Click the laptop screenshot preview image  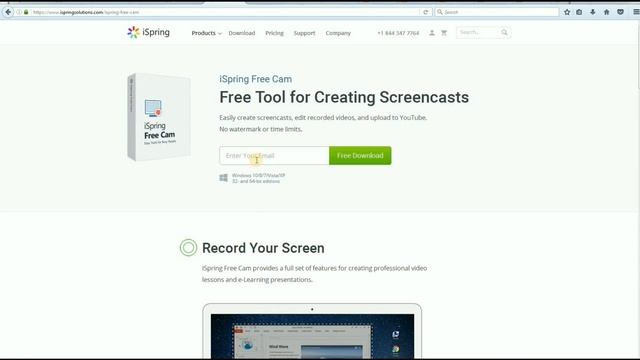point(312,331)
